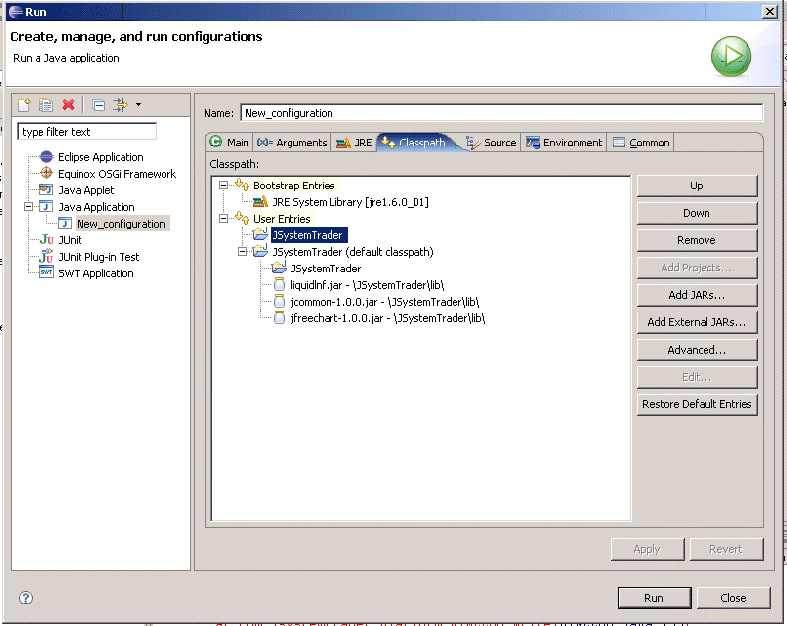Viewport: 787px width, 626px height.
Task: Click the JRE System Library icon
Action: [260, 202]
